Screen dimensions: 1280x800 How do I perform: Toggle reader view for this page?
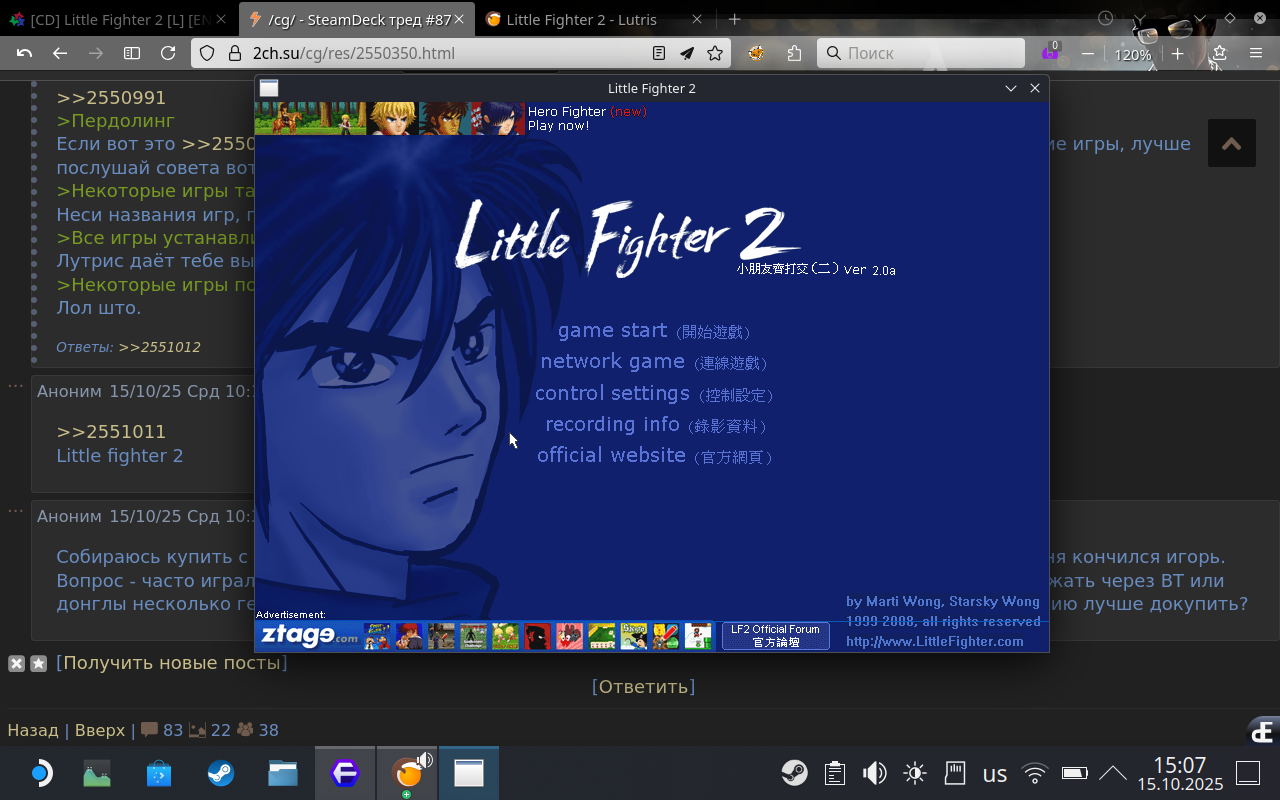(659, 53)
